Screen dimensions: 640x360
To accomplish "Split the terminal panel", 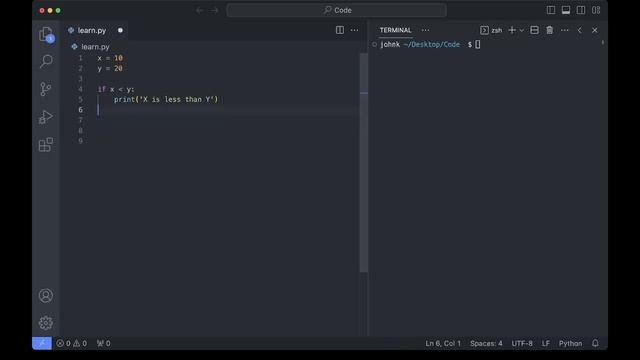I will 534,30.
